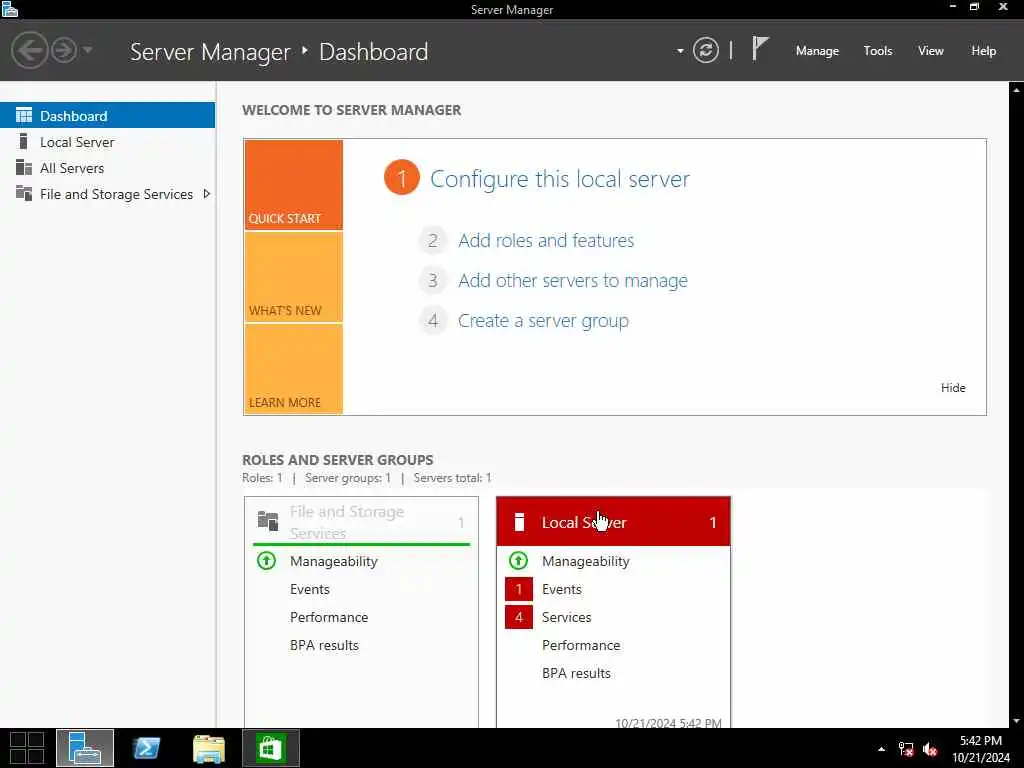The height and width of the screenshot is (768, 1024).
Task: Open the Tools menu
Action: pyautogui.click(x=878, y=51)
